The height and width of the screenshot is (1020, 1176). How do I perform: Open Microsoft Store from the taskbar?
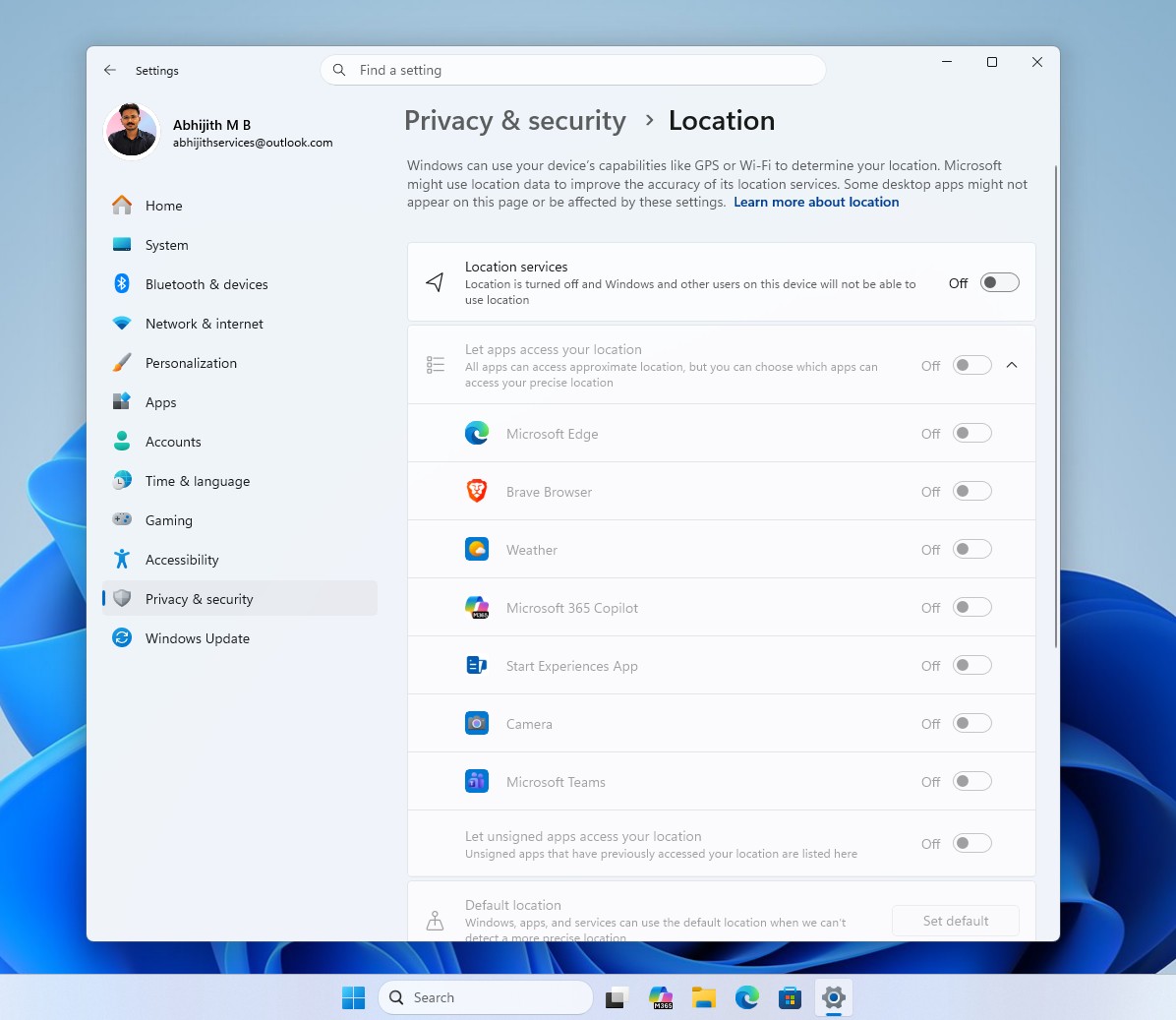point(790,998)
